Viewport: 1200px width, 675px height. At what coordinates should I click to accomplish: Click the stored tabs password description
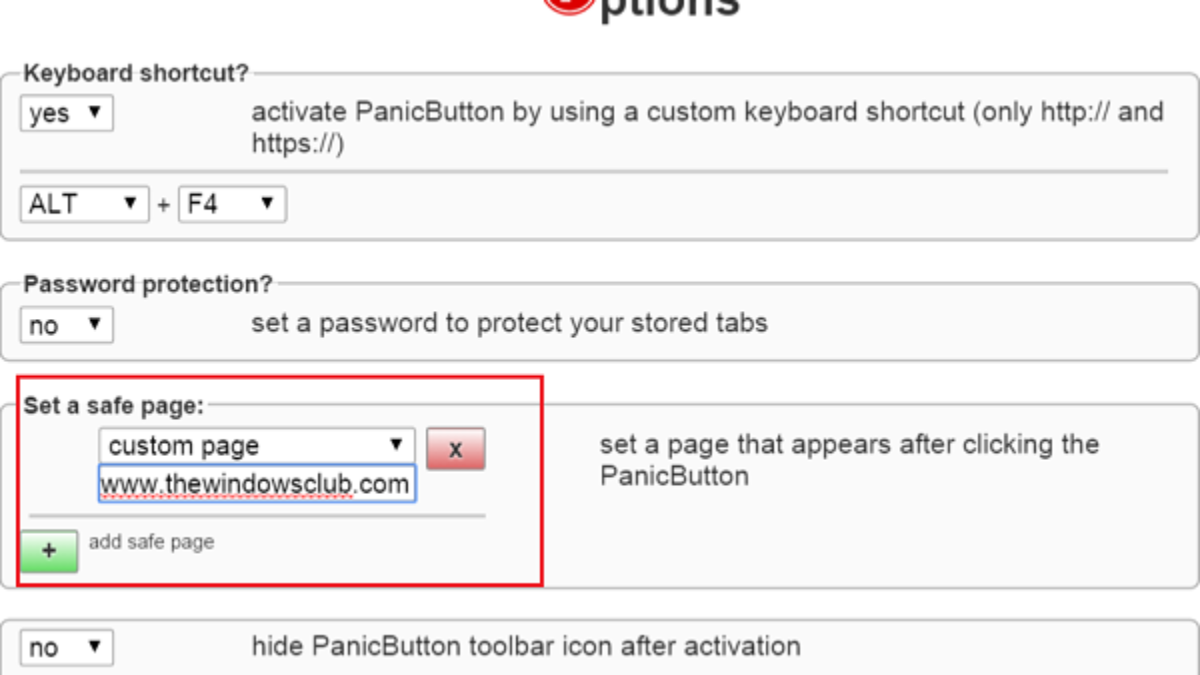pos(509,323)
